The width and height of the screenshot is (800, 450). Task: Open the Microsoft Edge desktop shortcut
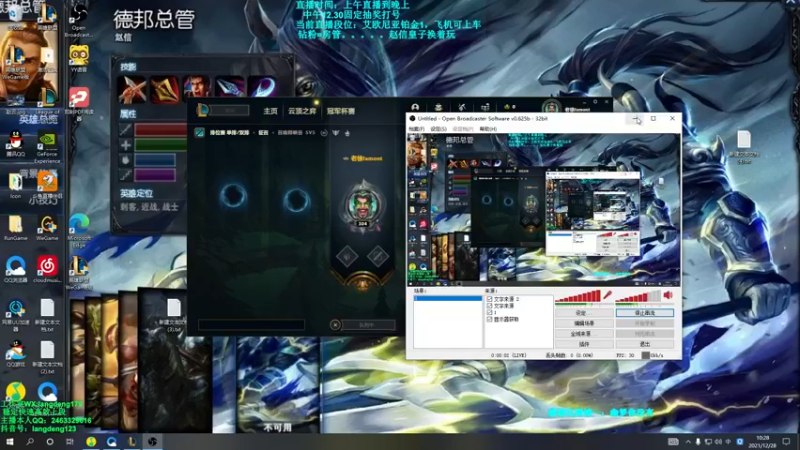pyautogui.click(x=79, y=231)
